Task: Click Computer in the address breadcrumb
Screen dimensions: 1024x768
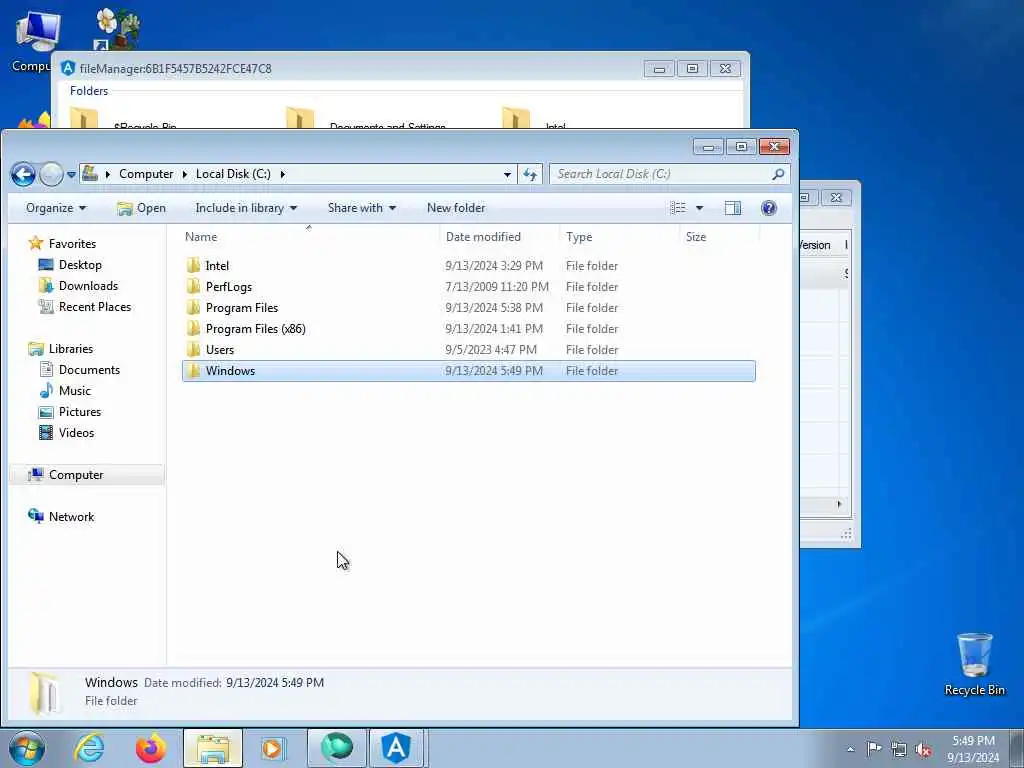Action: click(x=146, y=174)
